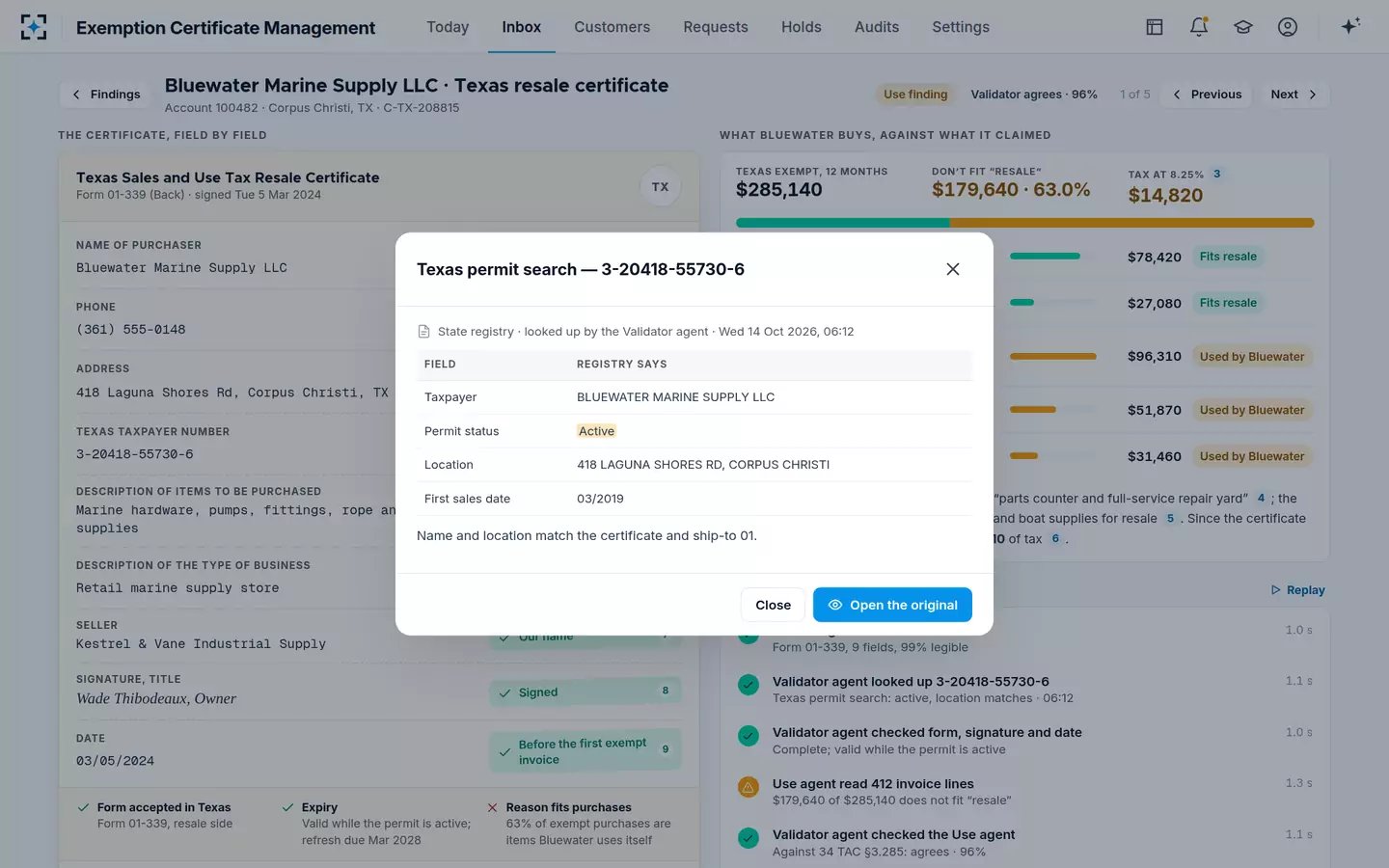This screenshot has height=868, width=1389.
Task: Click the Use finding button
Action: [x=915, y=95]
